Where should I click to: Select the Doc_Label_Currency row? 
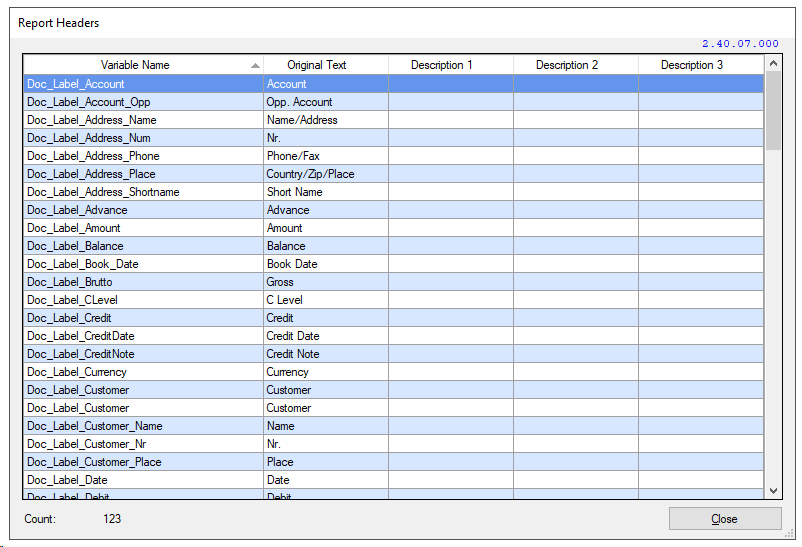point(393,372)
